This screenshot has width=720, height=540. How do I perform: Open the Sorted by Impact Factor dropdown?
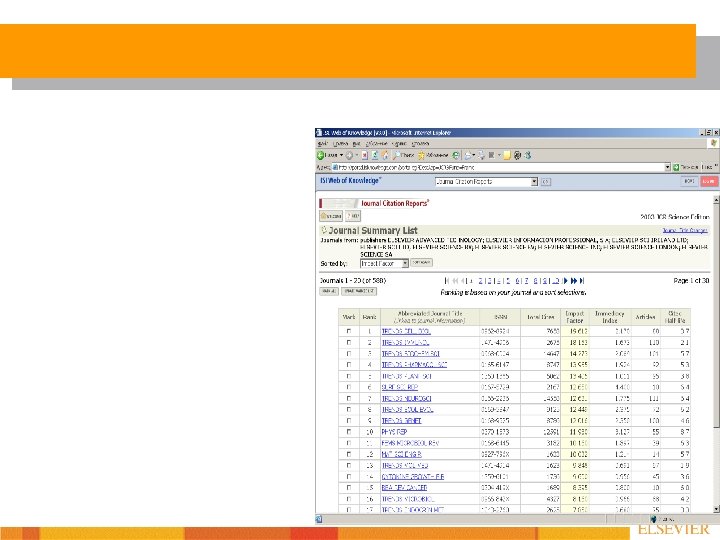405,263
